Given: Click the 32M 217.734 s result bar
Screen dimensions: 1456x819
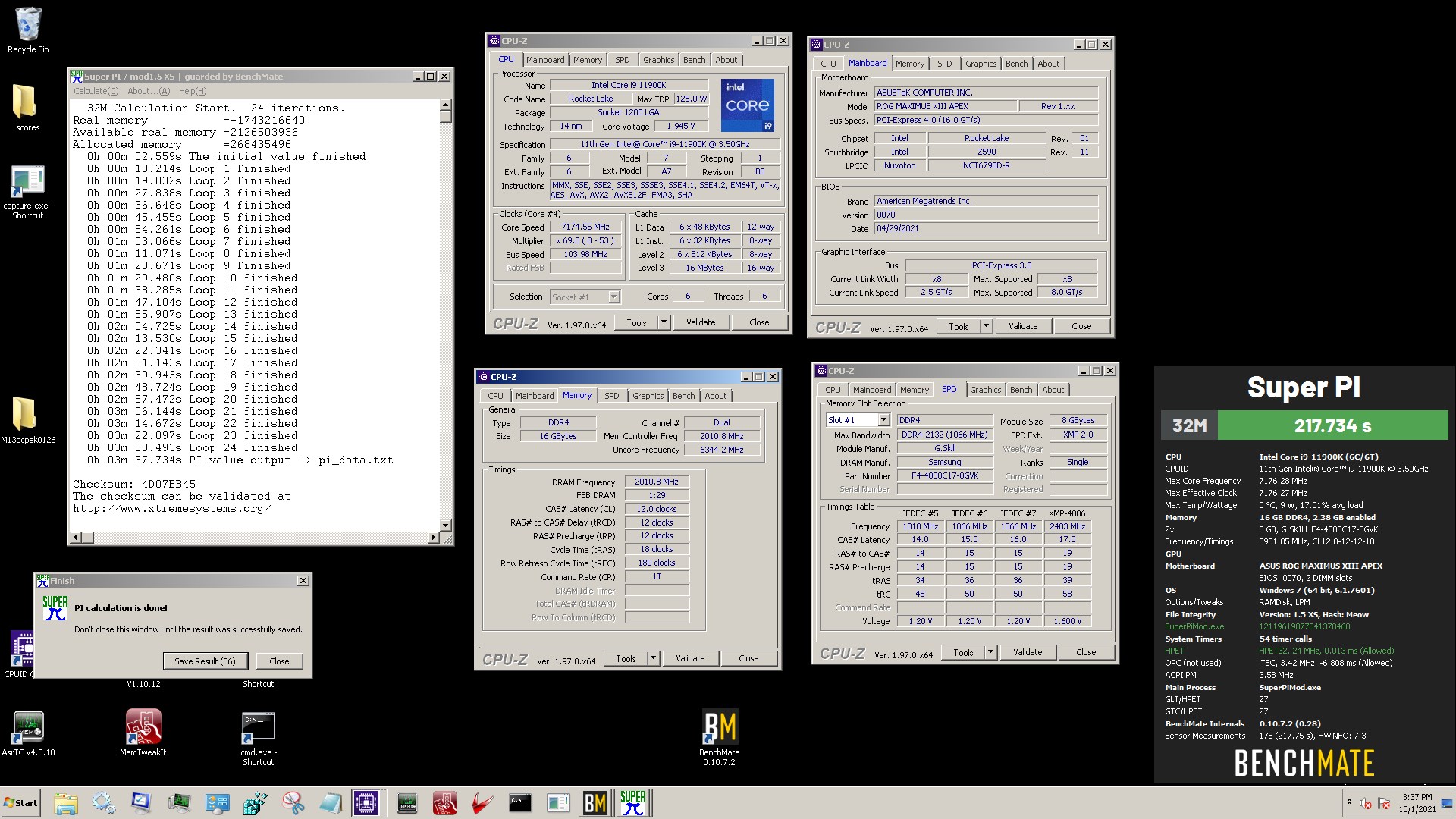Looking at the screenshot, I should pos(1304,425).
